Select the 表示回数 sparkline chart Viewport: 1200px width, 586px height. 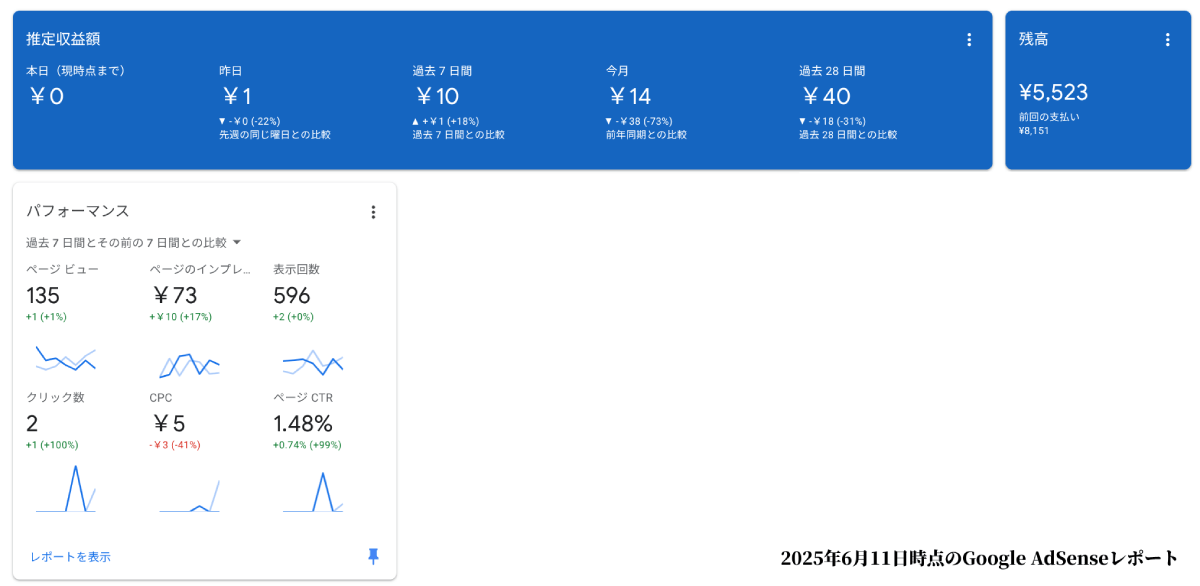coord(313,361)
